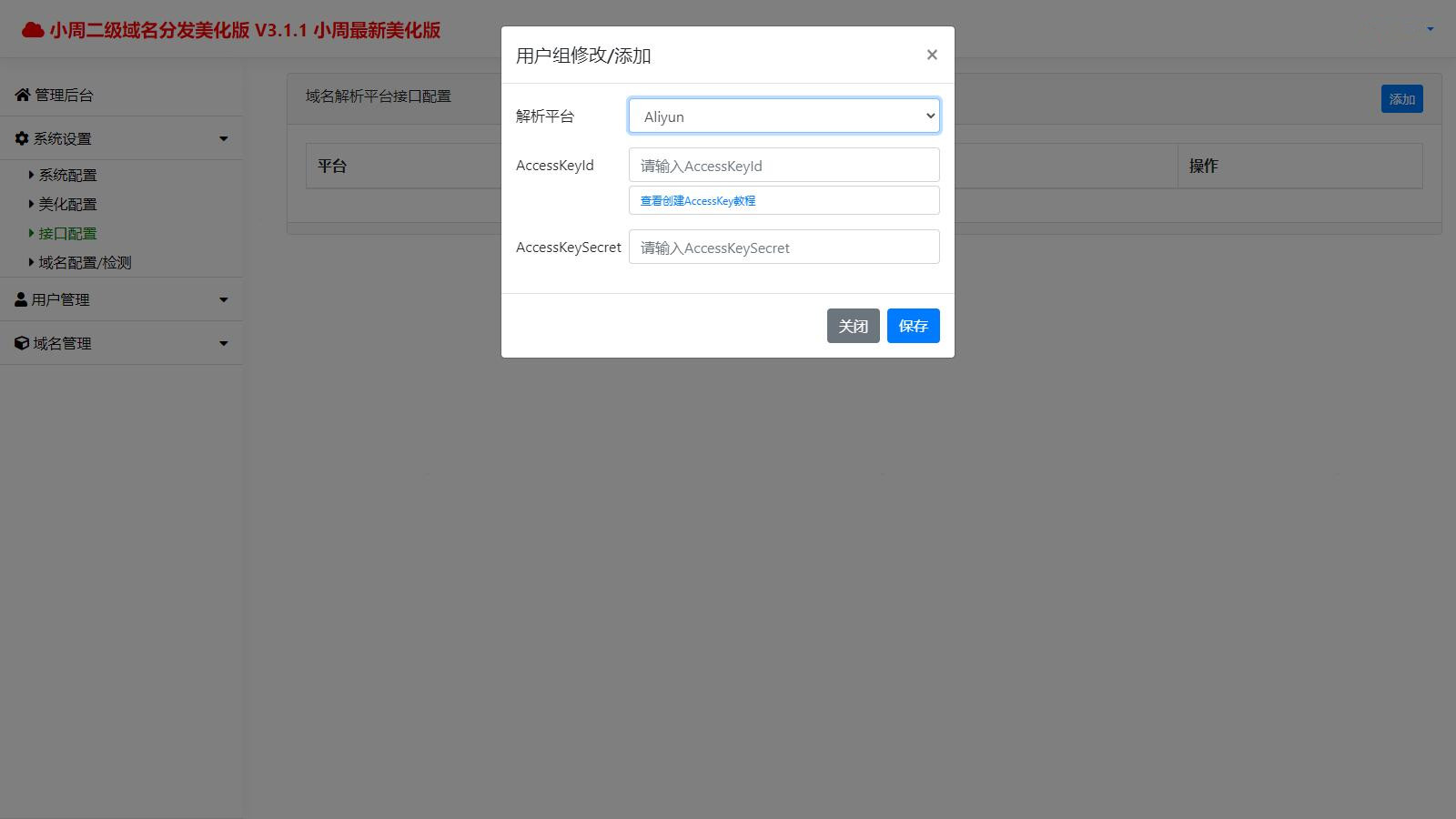Viewport: 1456px width, 819px height.
Task: Open the 解析平台 Aliyun dropdown
Action: click(x=784, y=116)
